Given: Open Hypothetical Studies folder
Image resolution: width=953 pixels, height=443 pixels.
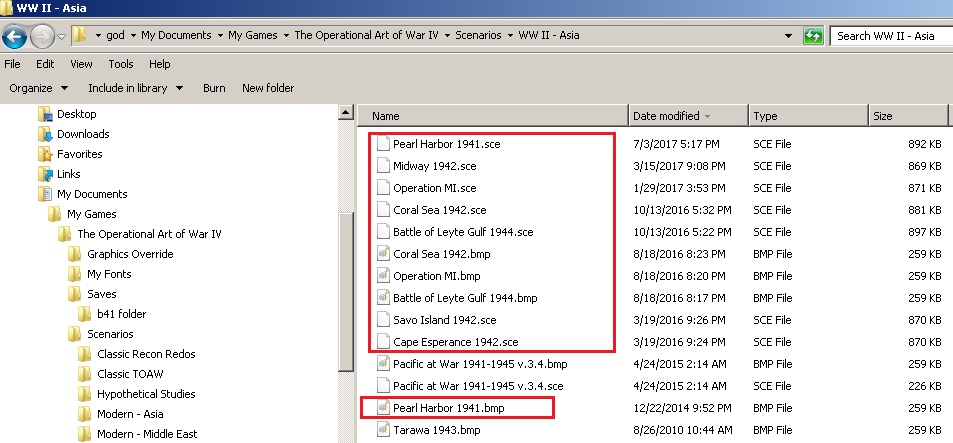Looking at the screenshot, I should 146,394.
